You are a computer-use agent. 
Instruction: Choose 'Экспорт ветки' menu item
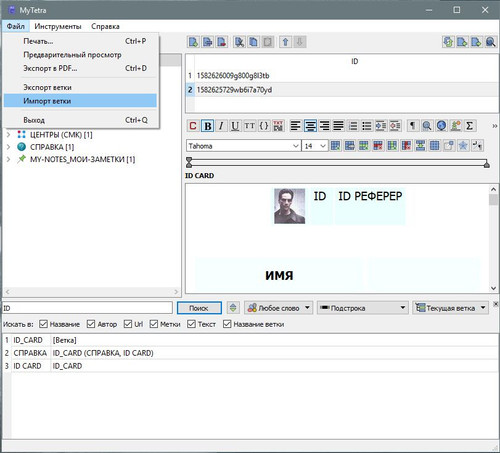[x=80, y=87]
